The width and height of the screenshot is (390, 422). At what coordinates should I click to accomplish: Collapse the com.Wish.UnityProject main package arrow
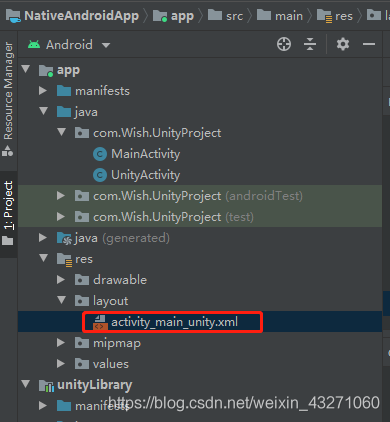62,132
